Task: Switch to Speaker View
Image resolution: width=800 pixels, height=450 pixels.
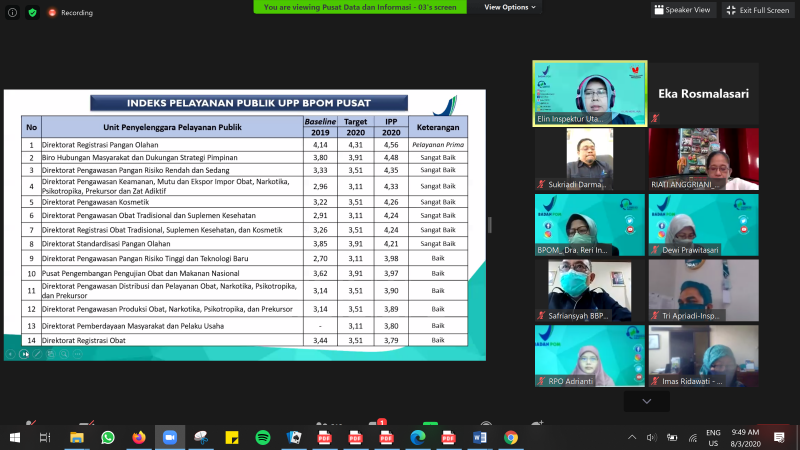Action: tap(683, 10)
